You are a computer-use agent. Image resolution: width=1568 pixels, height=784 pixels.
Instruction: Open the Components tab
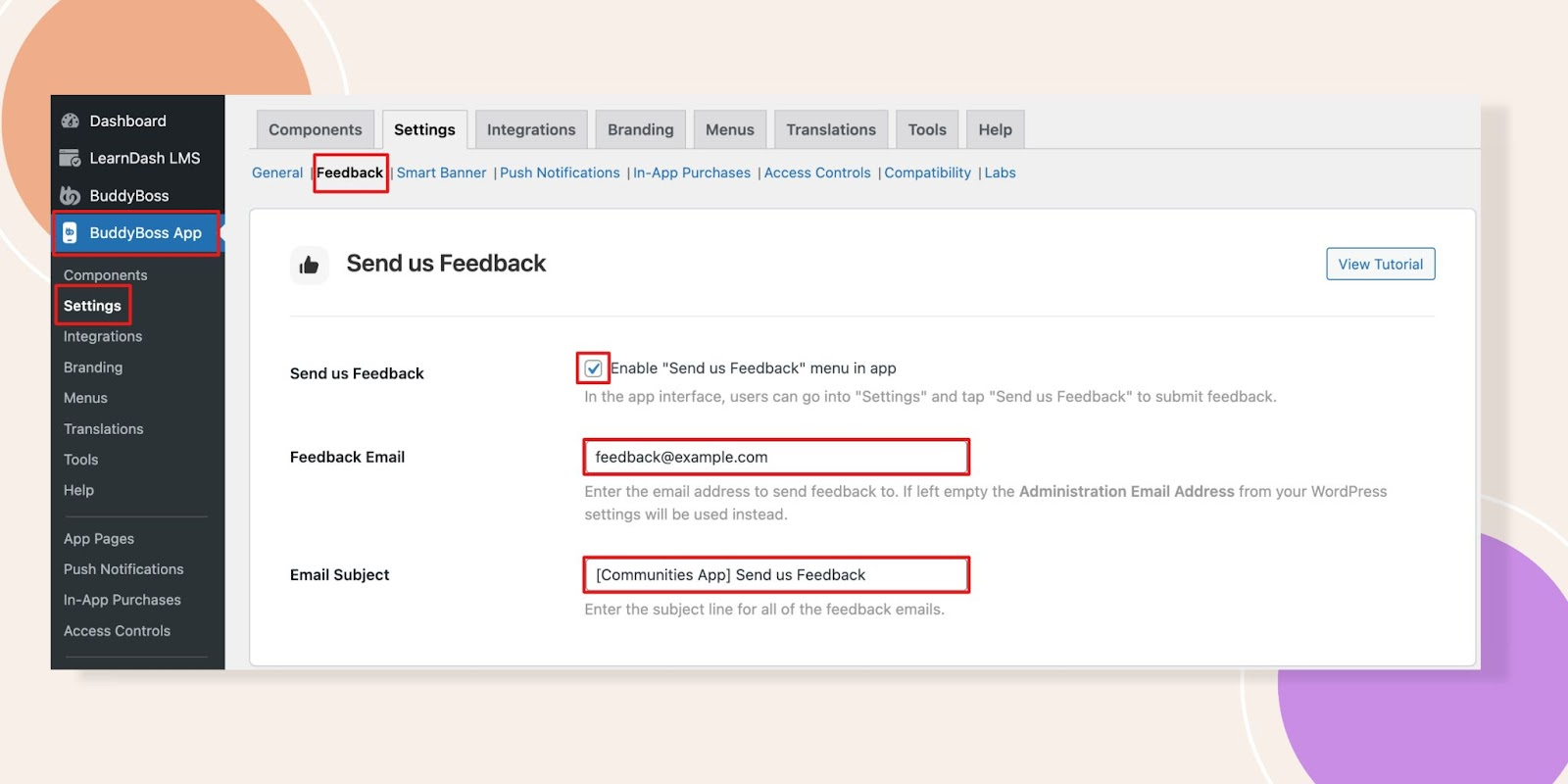tap(316, 129)
